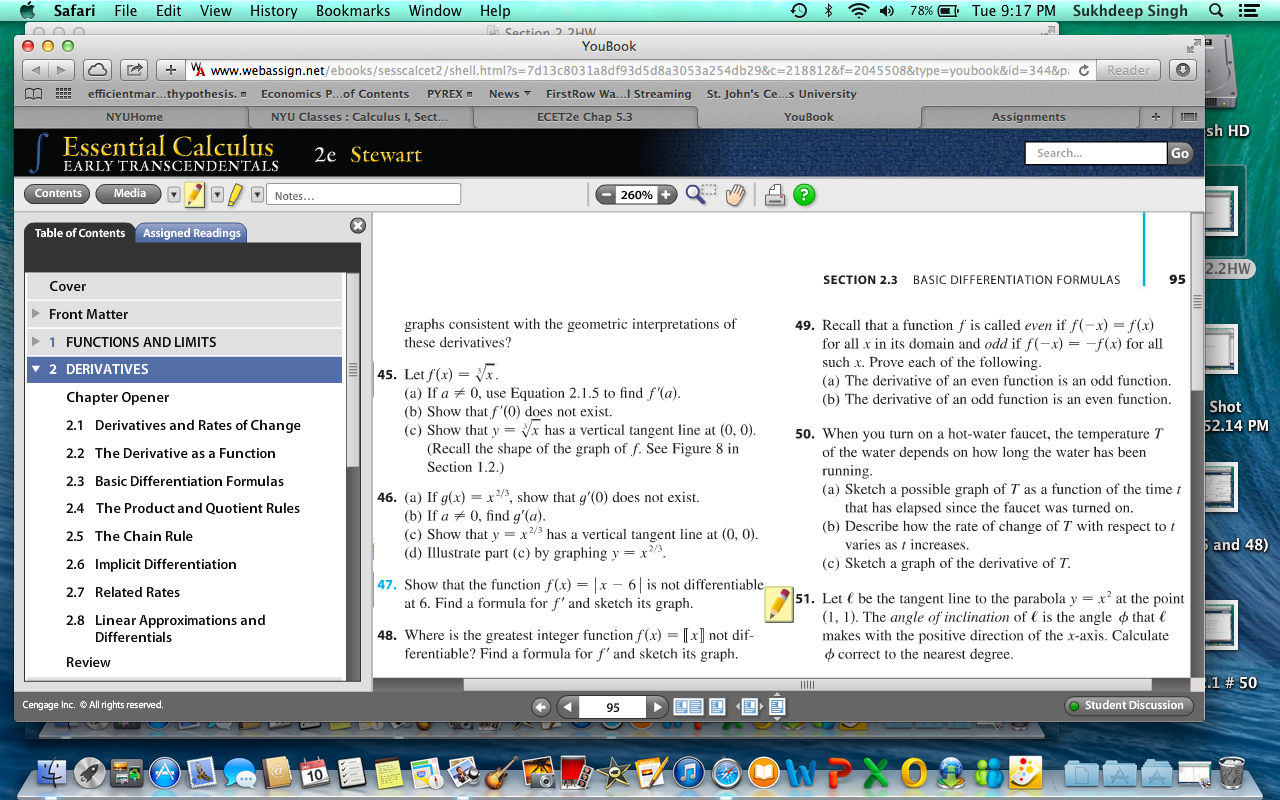Open the Bookmarks menu
Image resolution: width=1280 pixels, height=800 pixels.
pyautogui.click(x=351, y=11)
